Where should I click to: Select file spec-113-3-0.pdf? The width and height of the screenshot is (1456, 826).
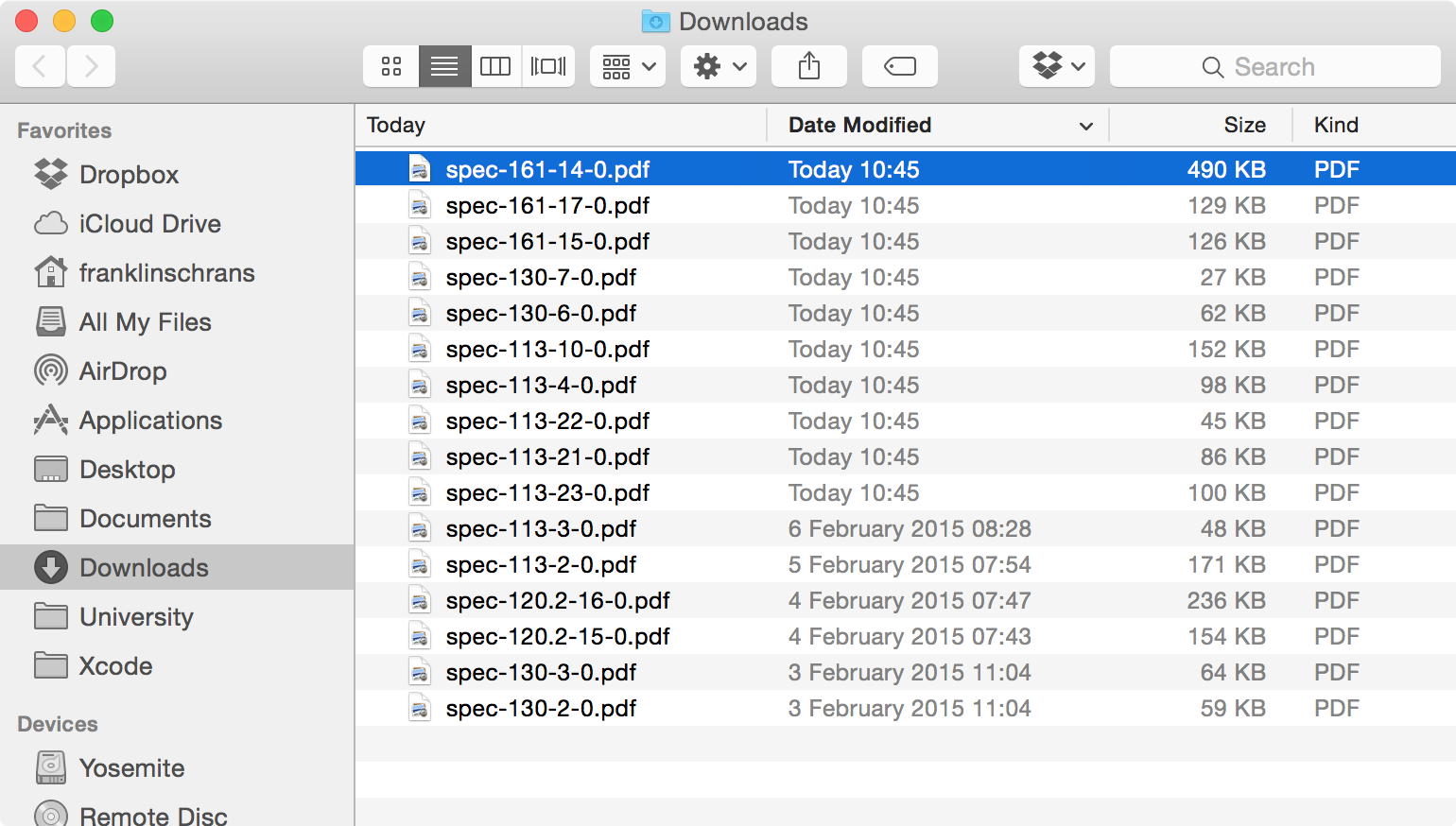[906, 528]
